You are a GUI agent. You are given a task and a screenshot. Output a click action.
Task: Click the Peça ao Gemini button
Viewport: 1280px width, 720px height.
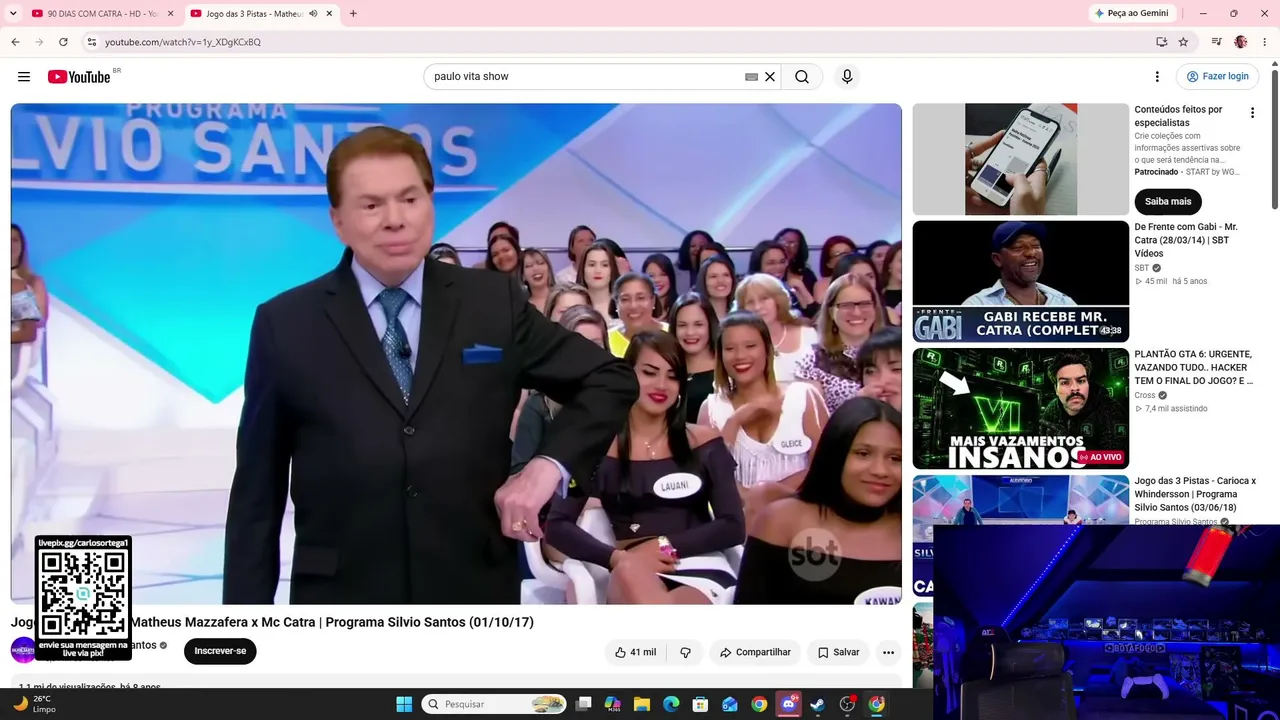[1132, 13]
